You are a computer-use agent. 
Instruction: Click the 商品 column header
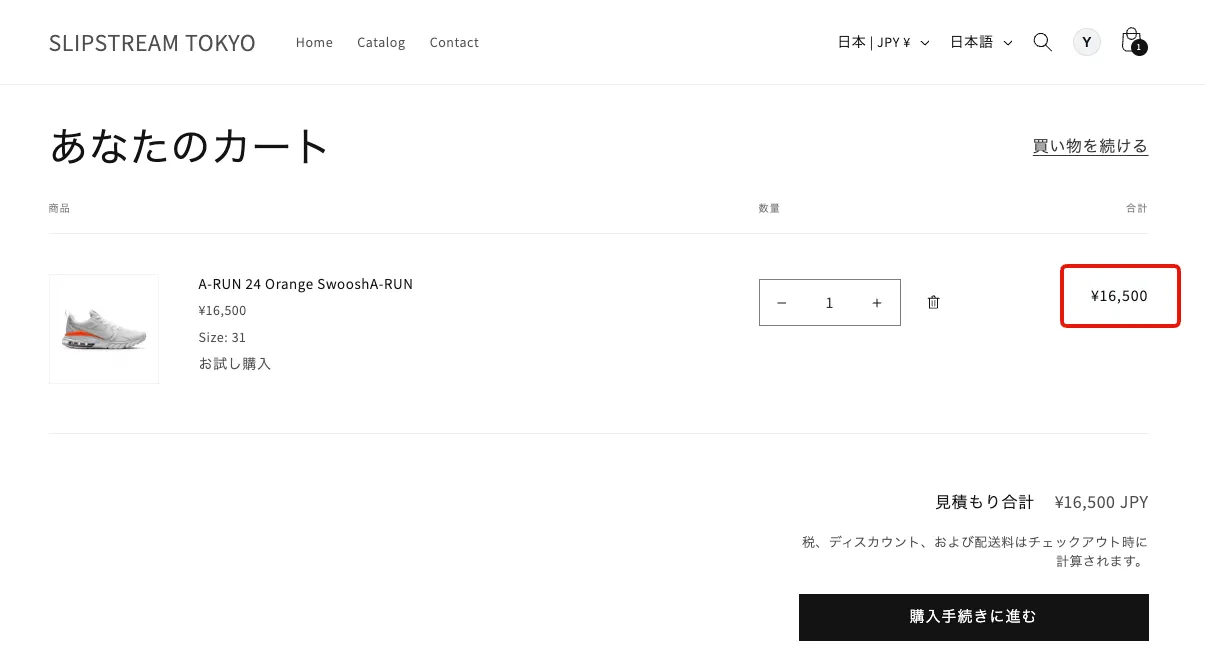pyautogui.click(x=59, y=208)
